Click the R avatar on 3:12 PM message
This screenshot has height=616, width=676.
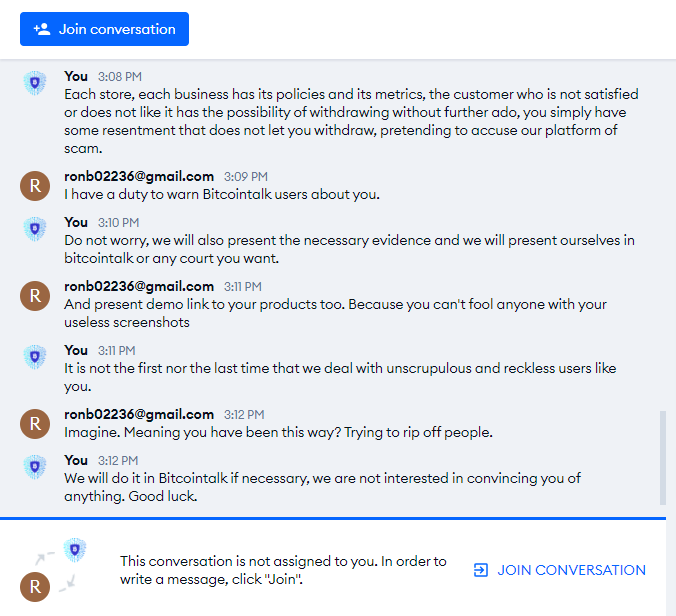pyautogui.click(x=35, y=424)
